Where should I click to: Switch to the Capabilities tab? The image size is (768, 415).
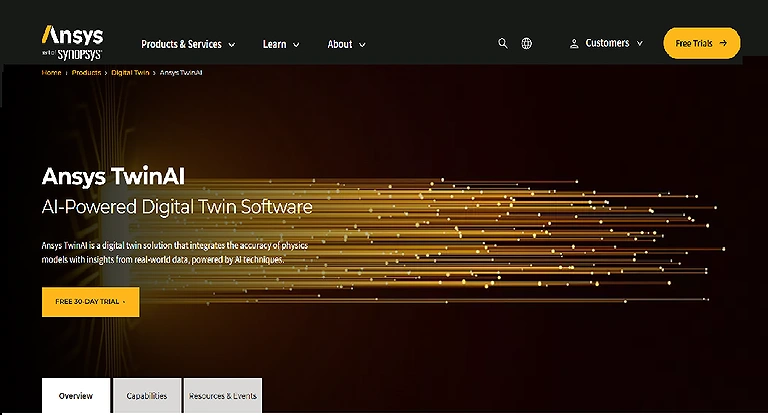tap(147, 396)
